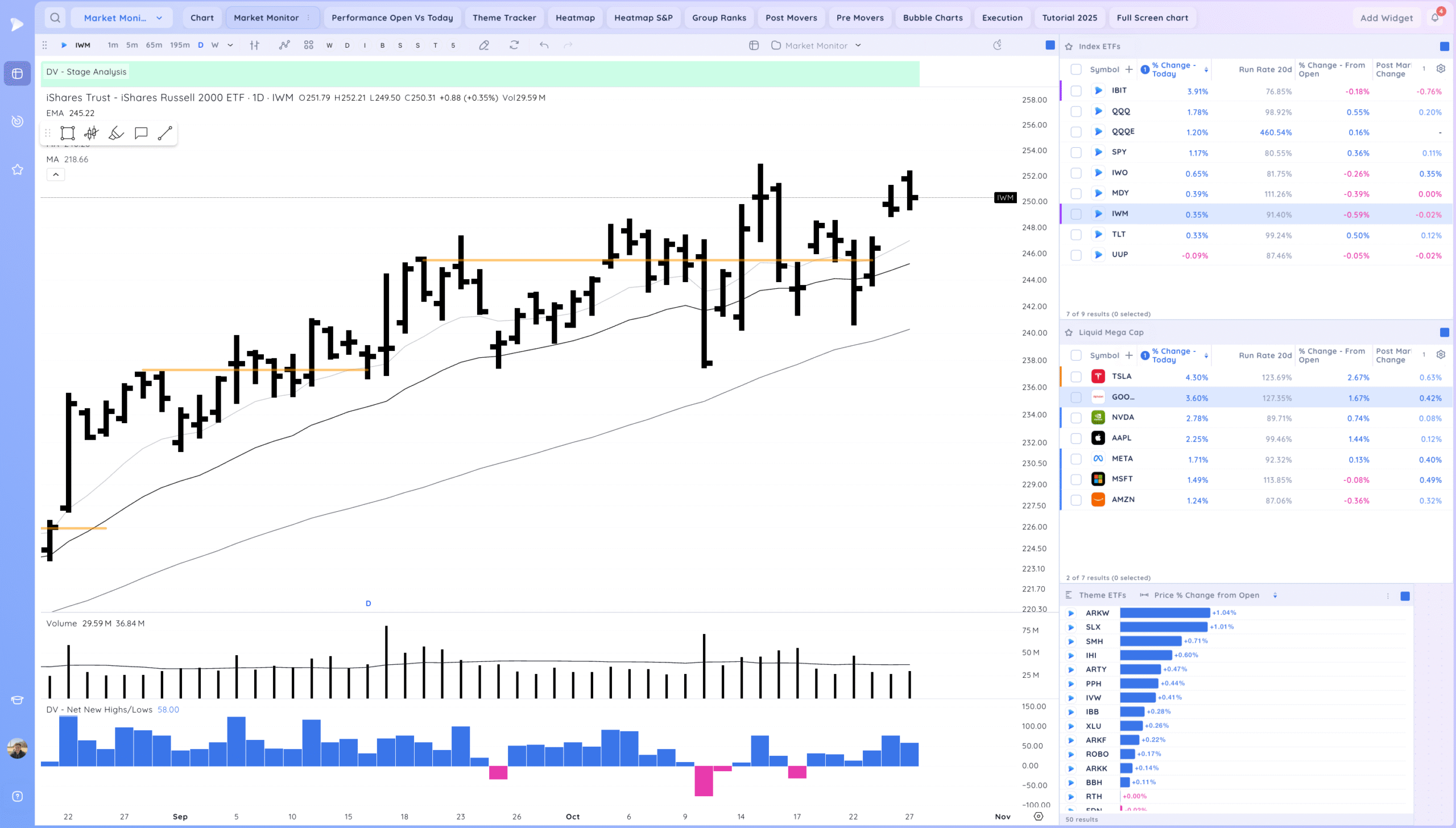Click the search magnifier icon
The height and width of the screenshot is (828, 1456).
tap(55, 18)
